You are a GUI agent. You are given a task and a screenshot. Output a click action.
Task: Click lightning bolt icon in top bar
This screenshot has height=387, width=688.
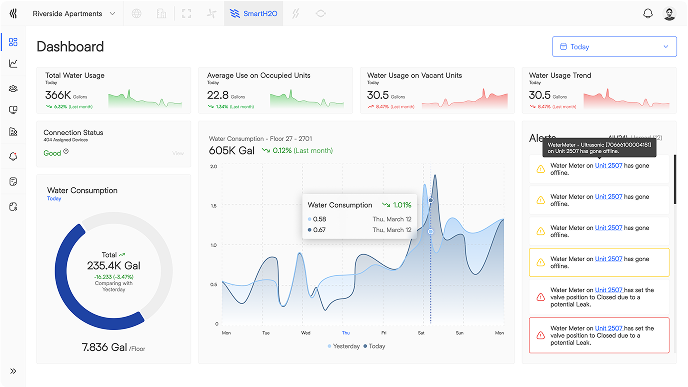click(x=296, y=14)
